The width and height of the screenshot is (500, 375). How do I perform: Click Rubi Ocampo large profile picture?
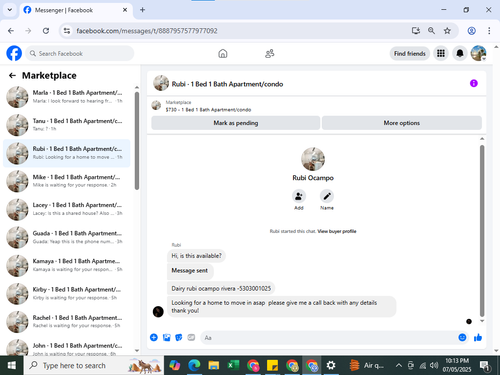tap(313, 159)
